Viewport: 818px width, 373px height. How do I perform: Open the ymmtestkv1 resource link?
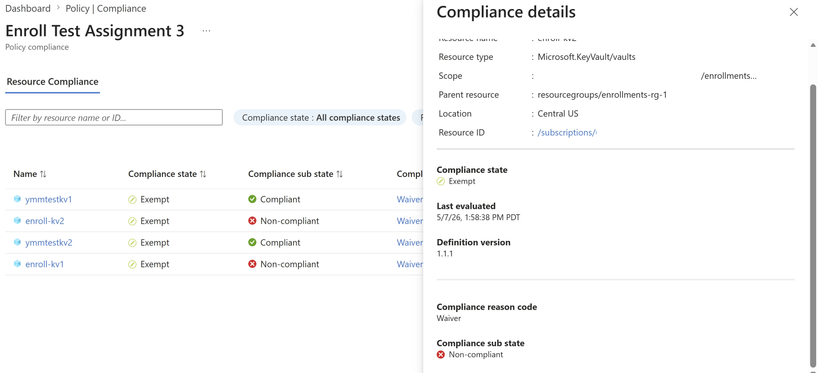coord(49,199)
